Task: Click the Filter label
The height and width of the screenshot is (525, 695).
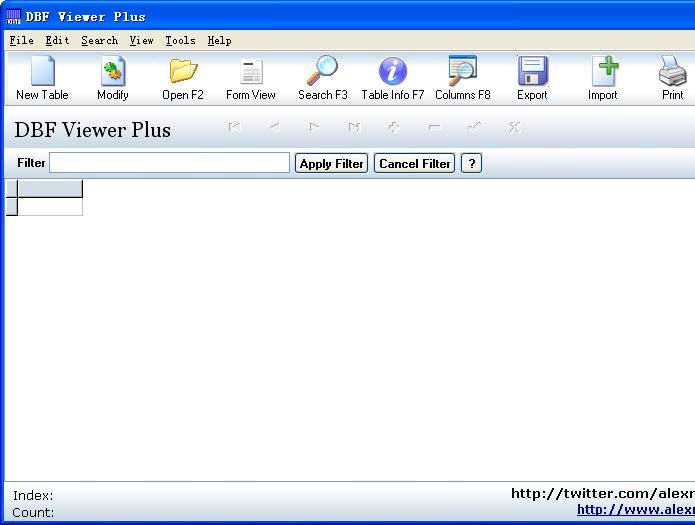Action: [x=31, y=163]
